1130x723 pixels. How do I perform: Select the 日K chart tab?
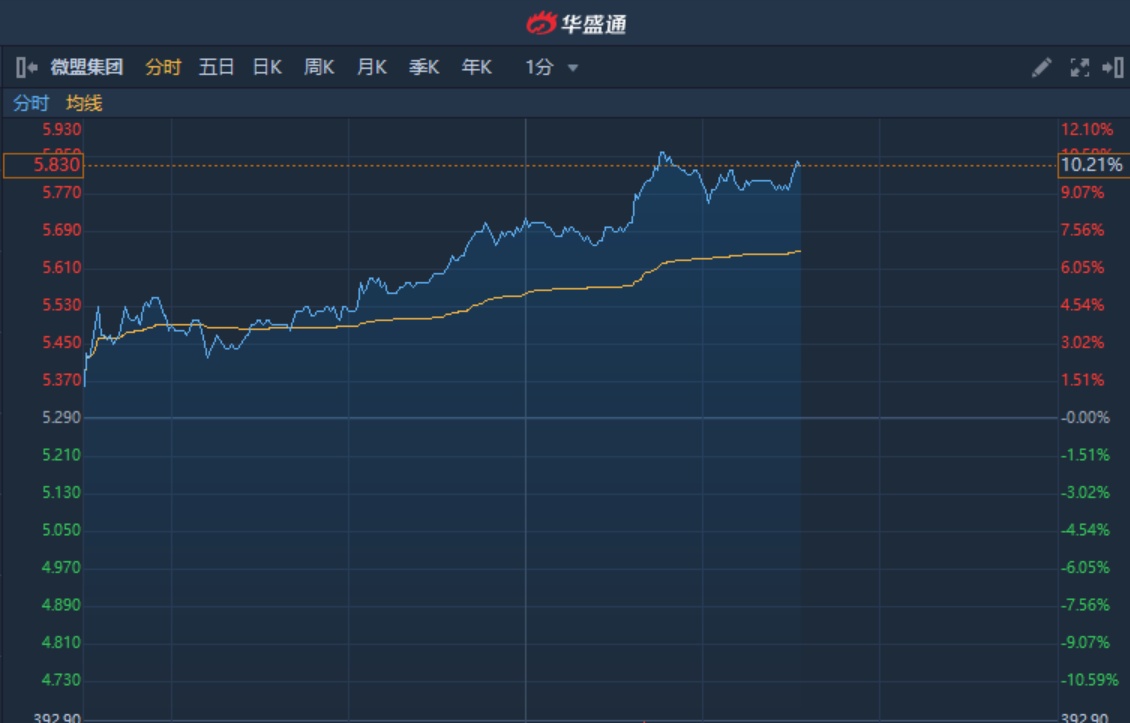pyautogui.click(x=267, y=68)
